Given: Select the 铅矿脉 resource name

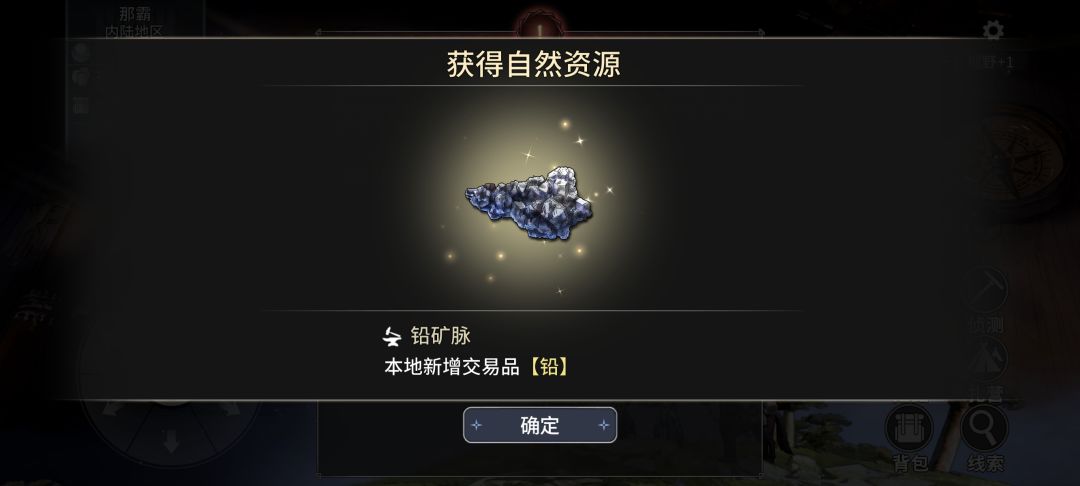Looking at the screenshot, I should (441, 336).
